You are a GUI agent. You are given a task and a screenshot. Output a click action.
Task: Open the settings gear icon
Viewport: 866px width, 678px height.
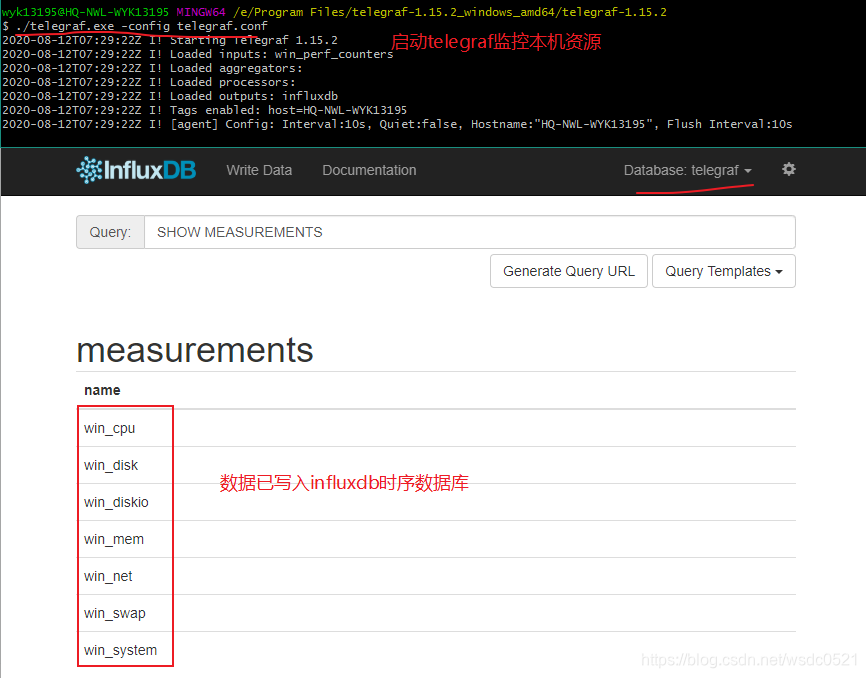pyautogui.click(x=789, y=170)
